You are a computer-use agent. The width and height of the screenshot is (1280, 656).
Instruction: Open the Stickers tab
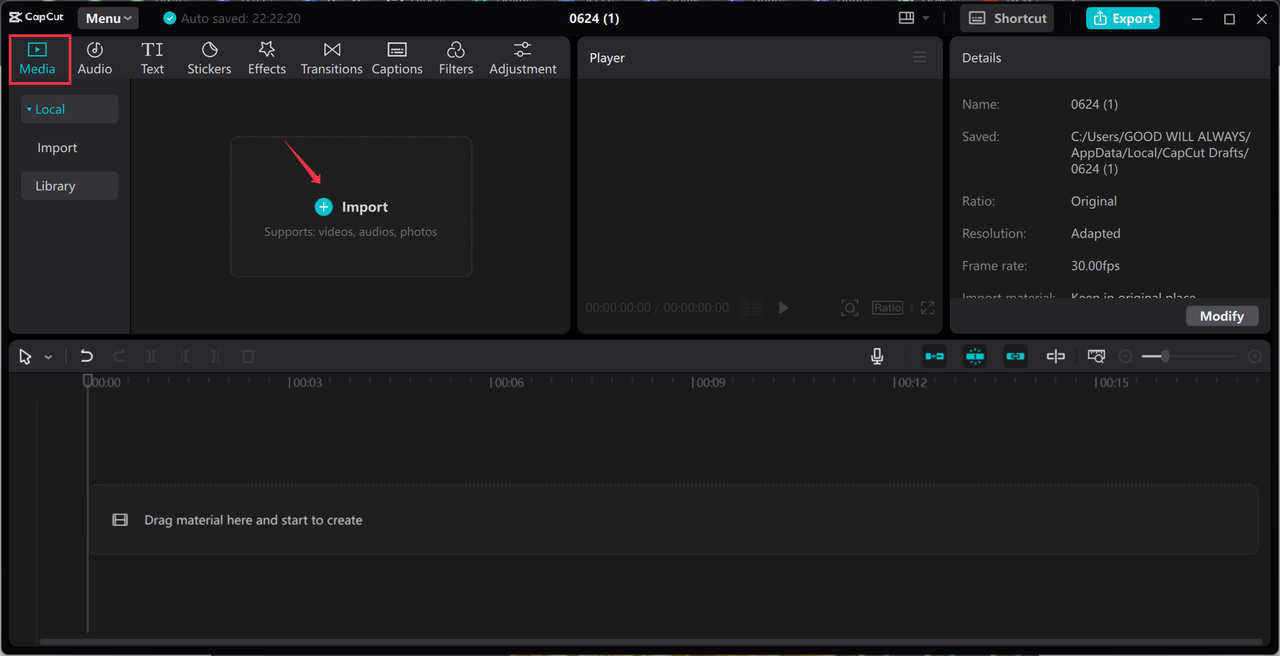coord(209,58)
